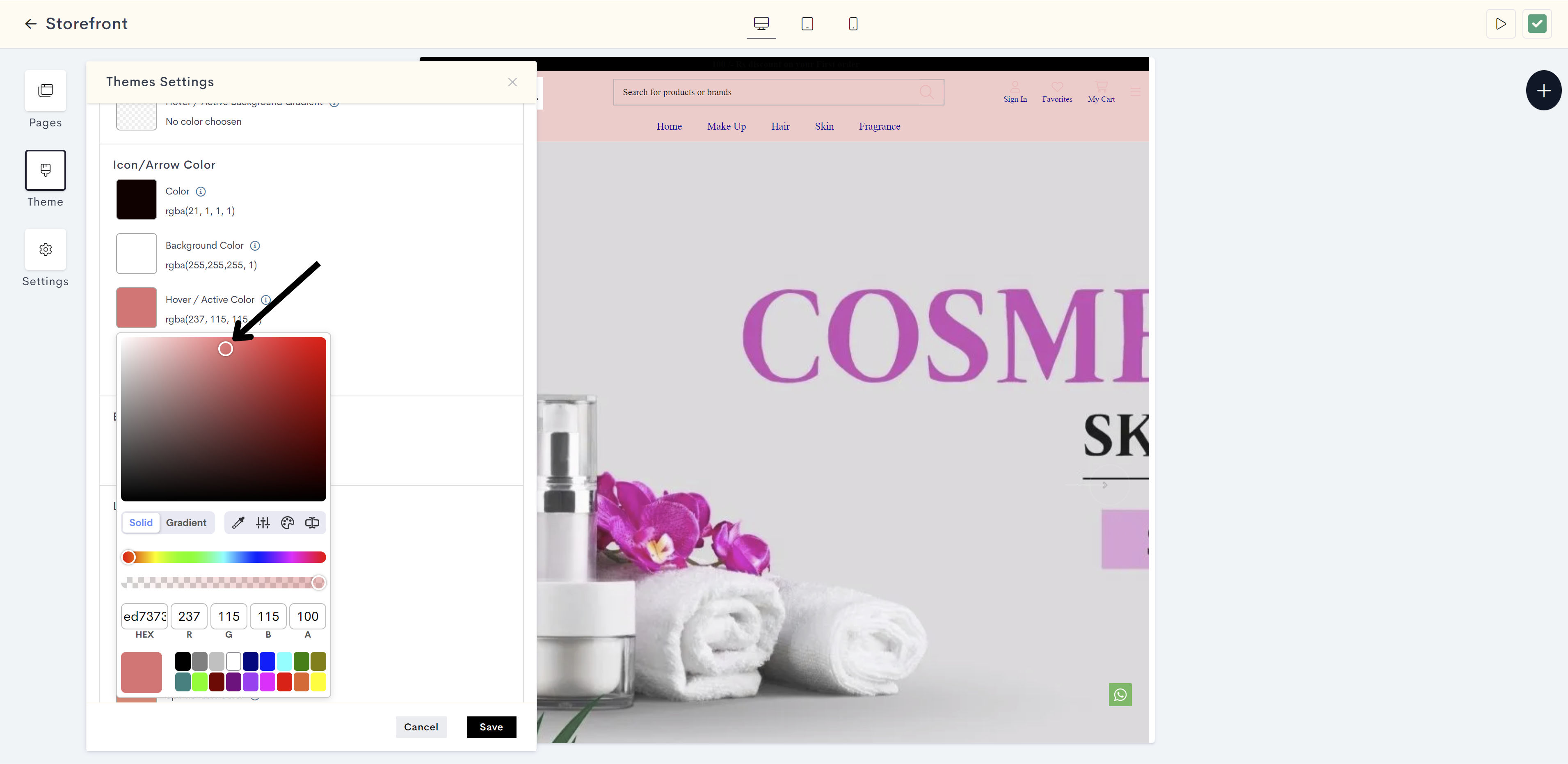Select the eyedropper color tool

(238, 523)
